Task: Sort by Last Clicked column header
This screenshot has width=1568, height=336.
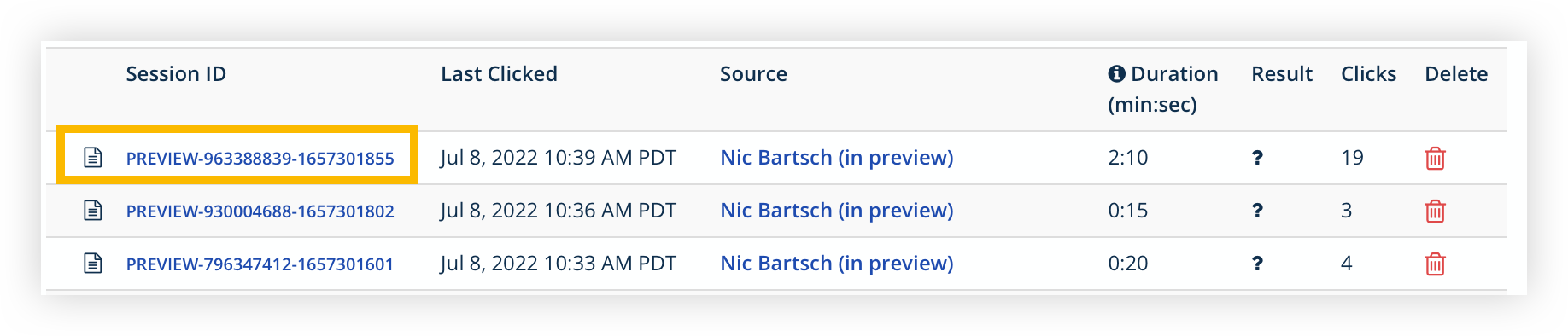Action: coord(499,74)
